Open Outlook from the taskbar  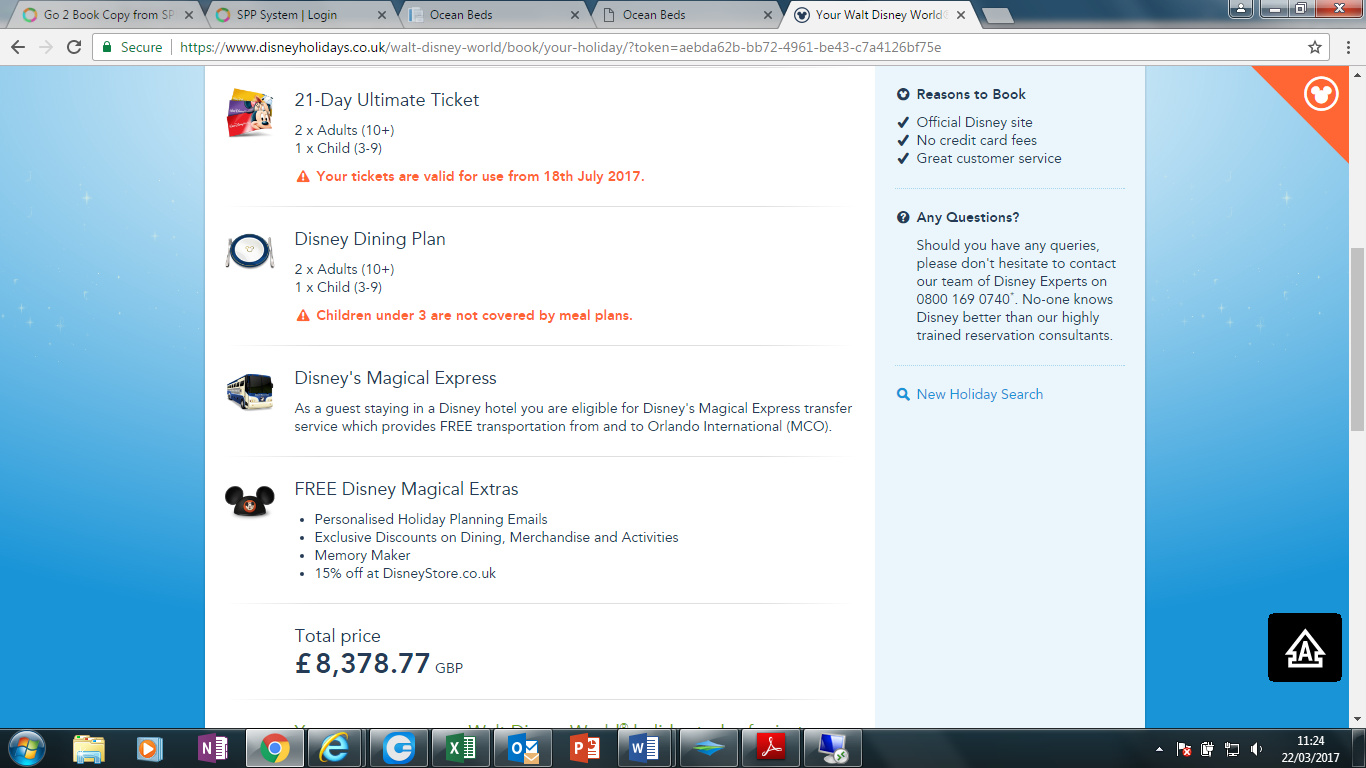click(x=522, y=748)
